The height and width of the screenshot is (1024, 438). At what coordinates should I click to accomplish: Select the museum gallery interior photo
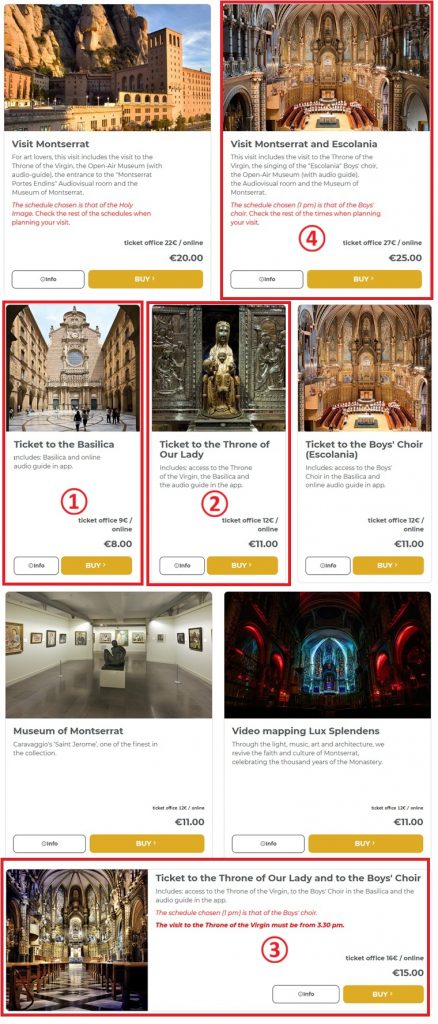[x=108, y=655]
